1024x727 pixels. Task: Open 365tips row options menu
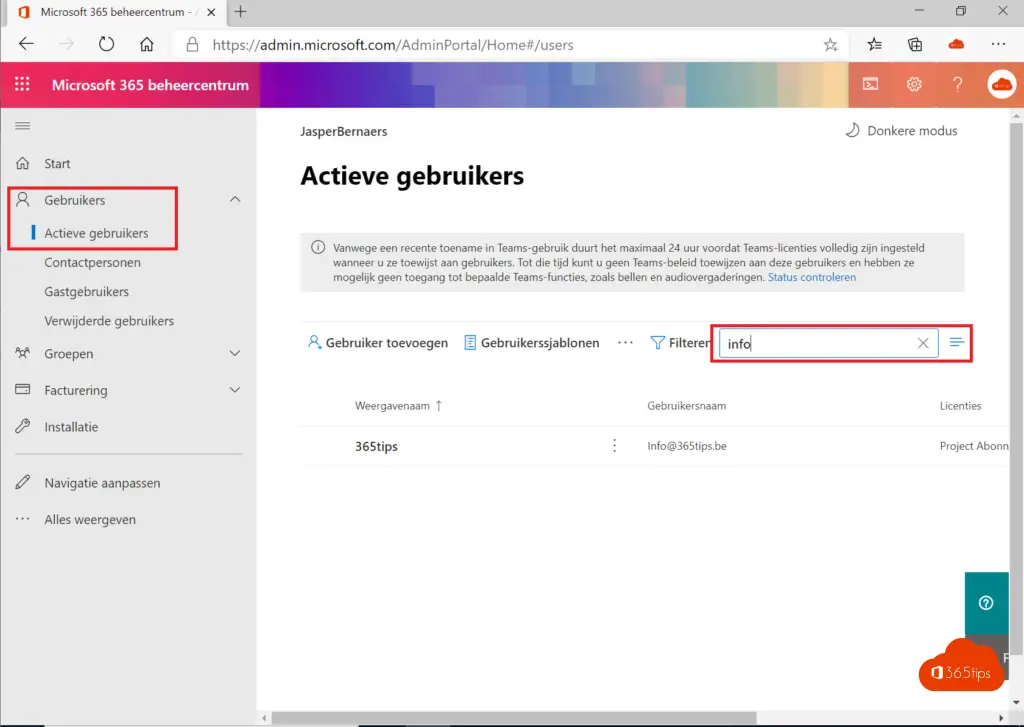[x=615, y=445]
